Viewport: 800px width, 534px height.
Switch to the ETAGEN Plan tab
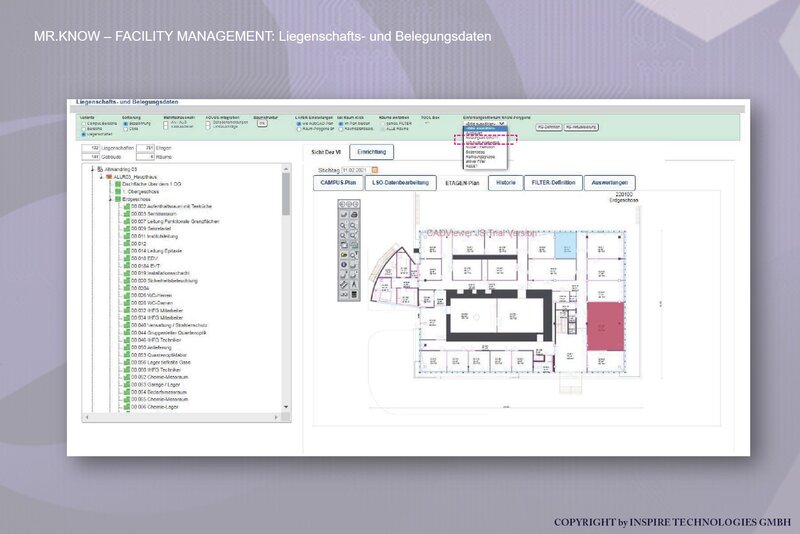(462, 183)
